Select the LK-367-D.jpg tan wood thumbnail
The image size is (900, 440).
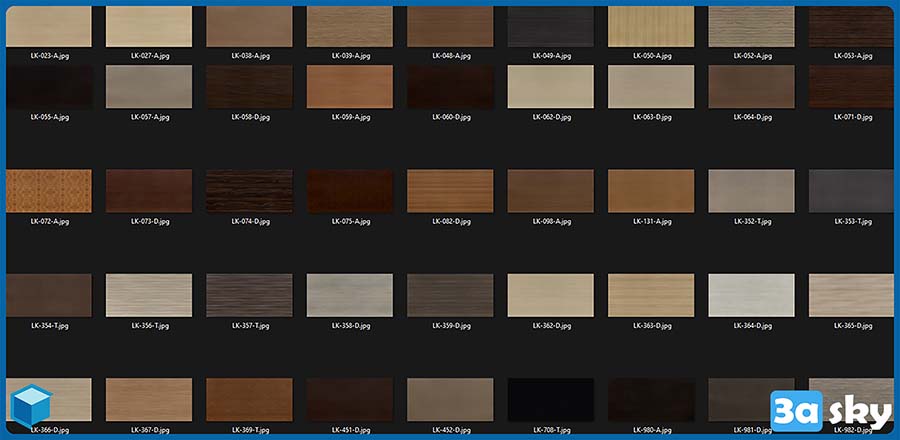[x=149, y=400]
